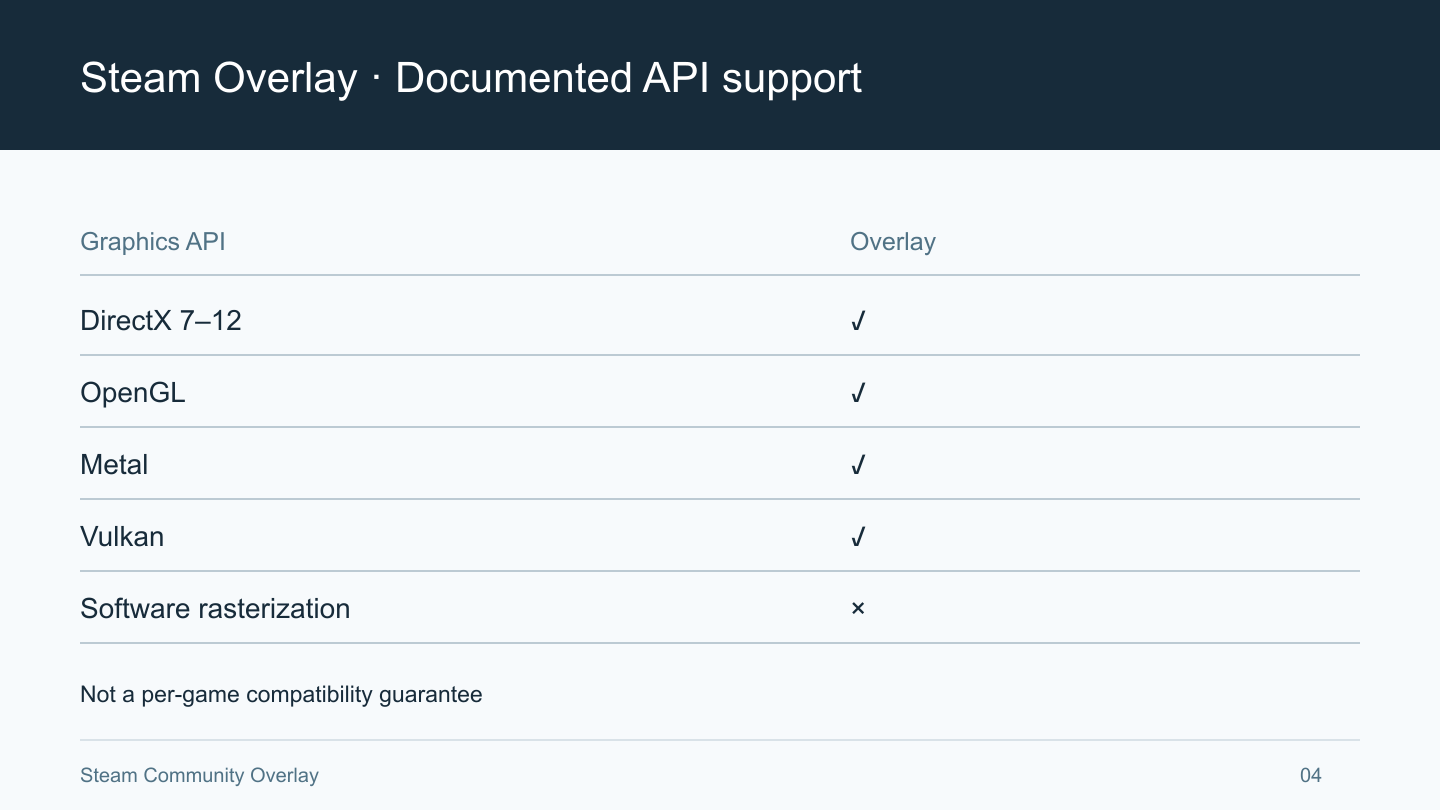Click the checkmark in the Vulkan row
1440x810 pixels.
tap(858, 537)
